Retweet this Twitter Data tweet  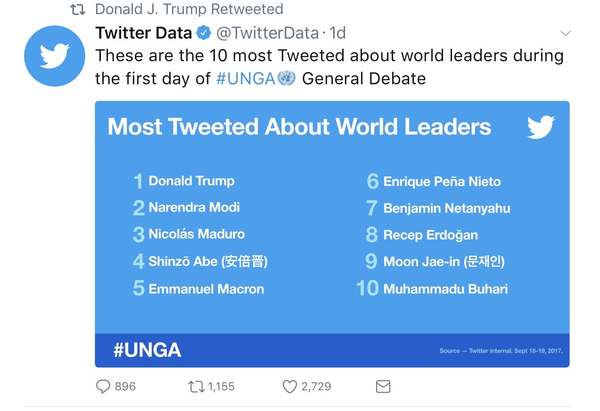tap(196, 386)
